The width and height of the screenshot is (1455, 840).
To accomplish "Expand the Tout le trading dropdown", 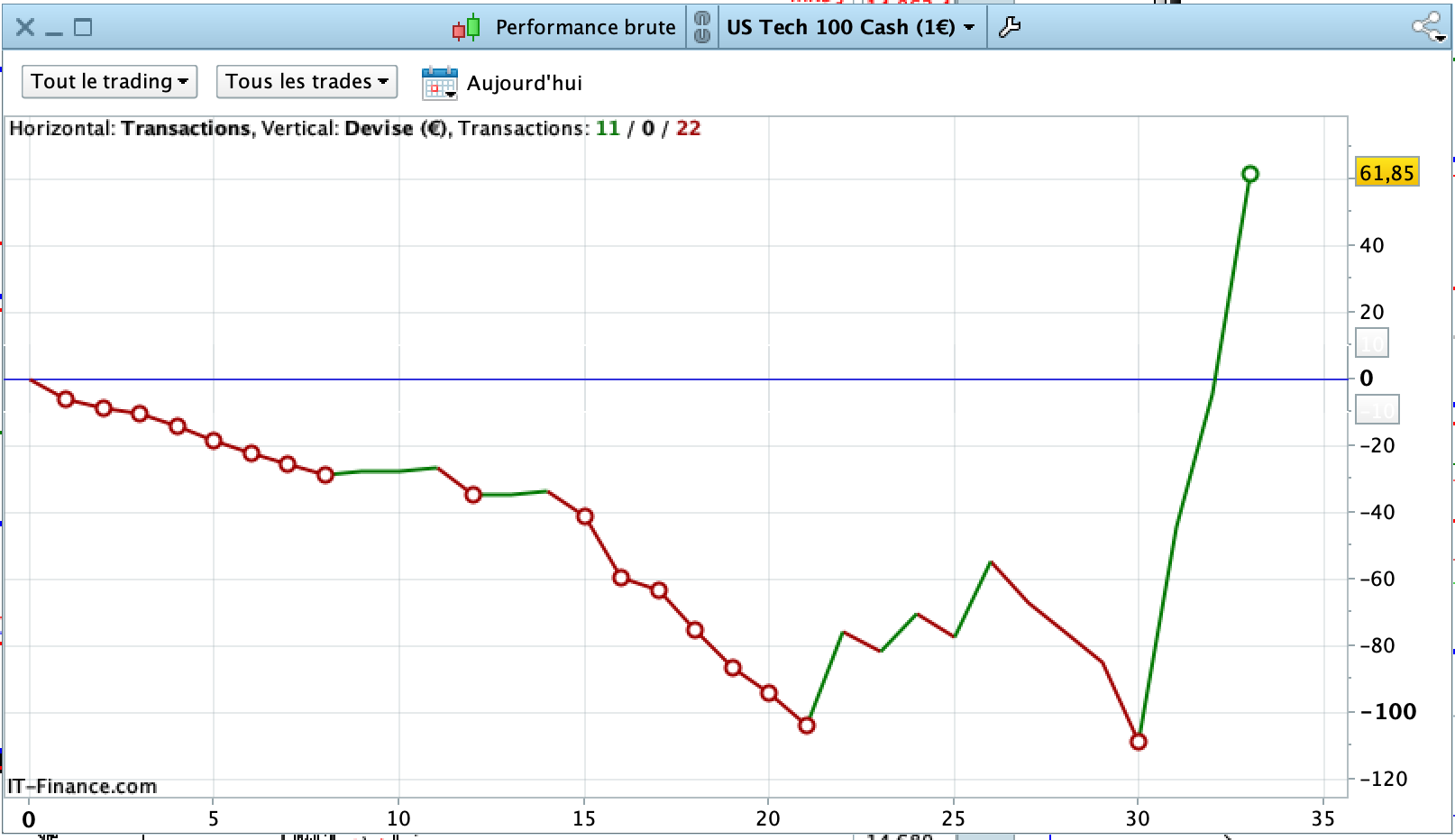I will (110, 81).
